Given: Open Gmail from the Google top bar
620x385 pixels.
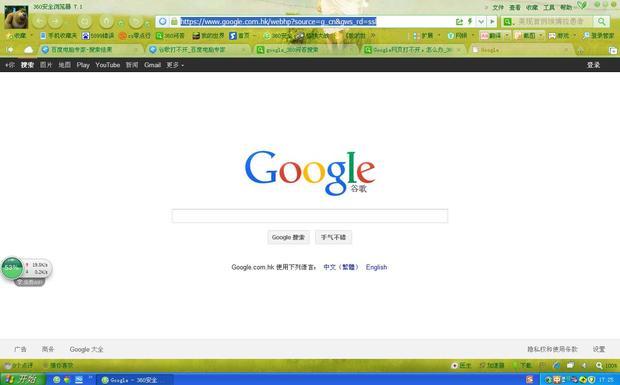Looking at the screenshot, I should pos(152,65).
